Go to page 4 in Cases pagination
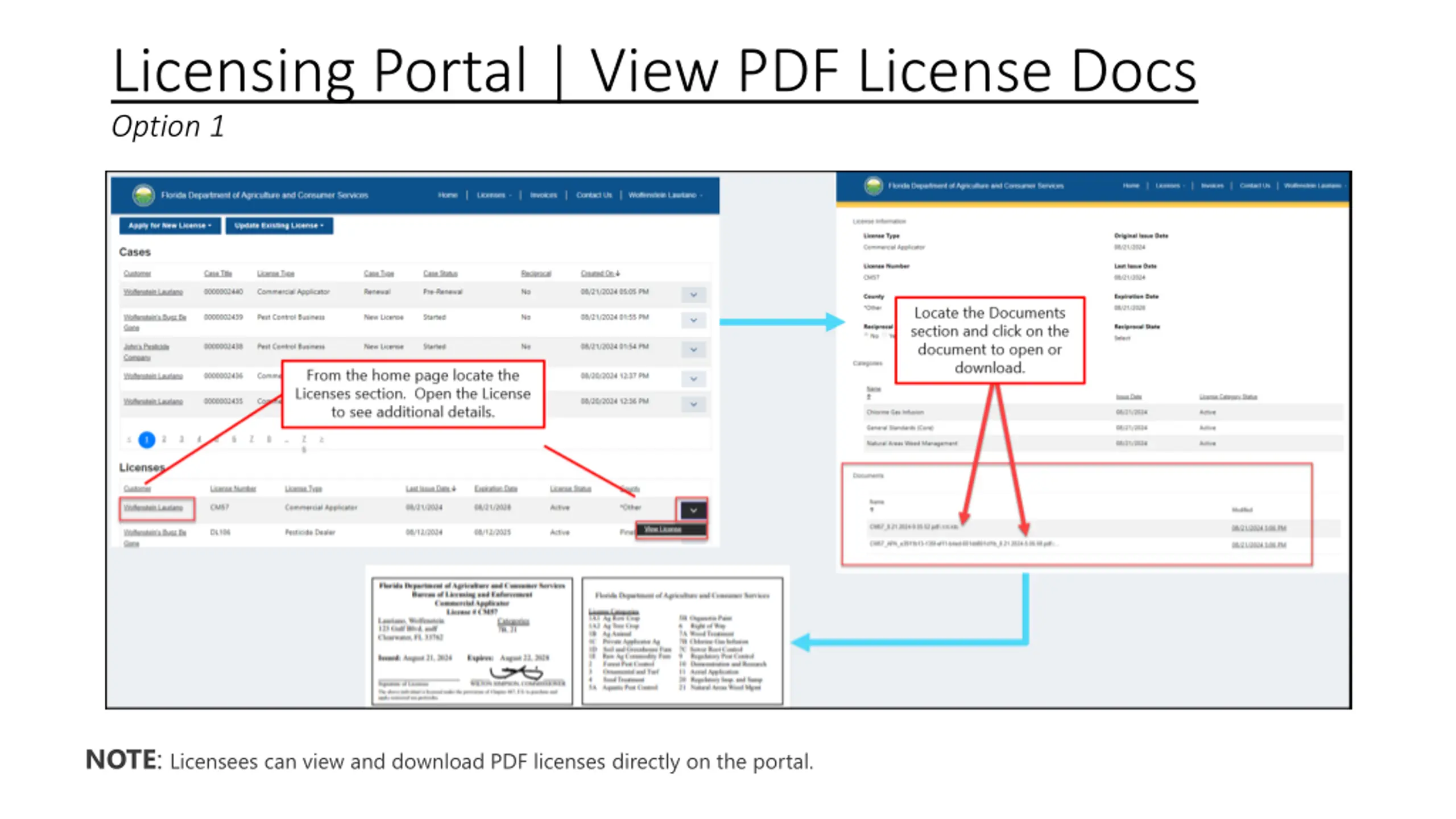 point(199,439)
